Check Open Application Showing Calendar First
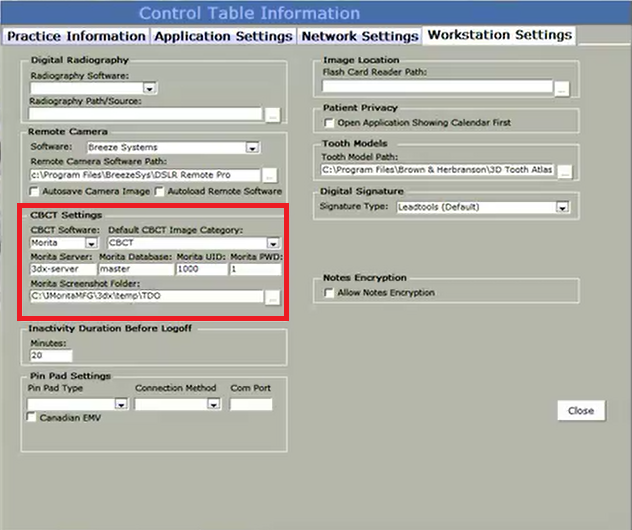632x530 pixels. (x=329, y=123)
